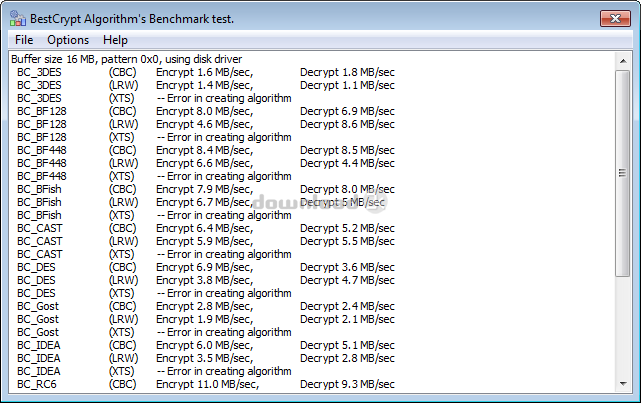The height and width of the screenshot is (403, 641).
Task: Click the 'BestCrypt Algorithm's Benchmark test.' title
Action: point(132,19)
